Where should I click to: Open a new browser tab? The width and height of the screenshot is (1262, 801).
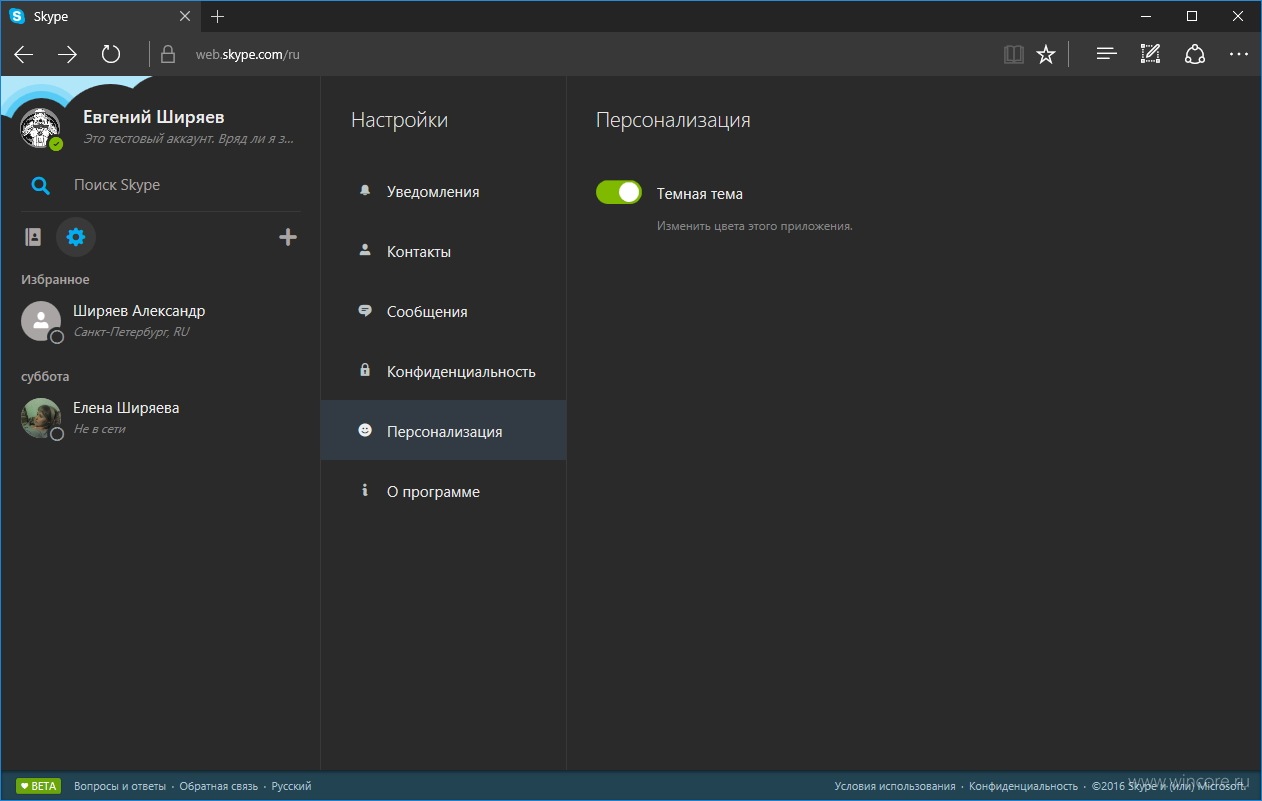coord(218,16)
